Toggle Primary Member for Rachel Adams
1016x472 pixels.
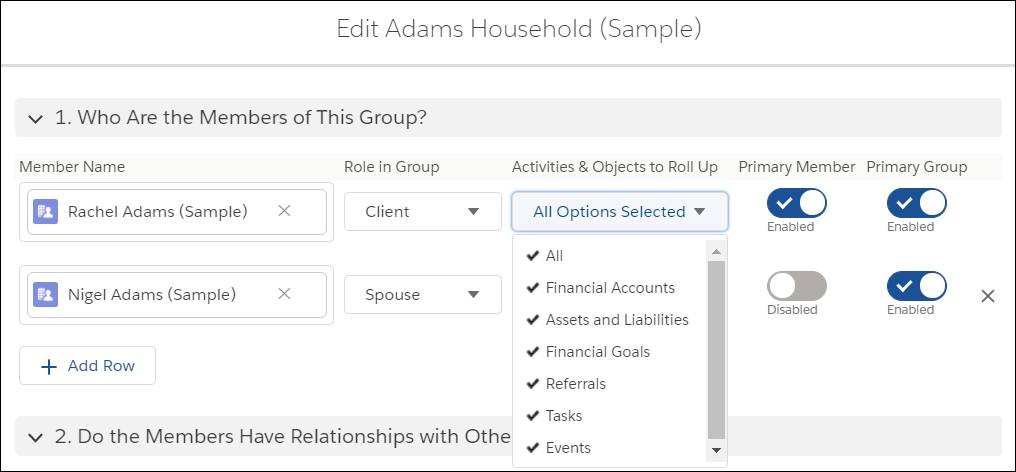coord(796,203)
